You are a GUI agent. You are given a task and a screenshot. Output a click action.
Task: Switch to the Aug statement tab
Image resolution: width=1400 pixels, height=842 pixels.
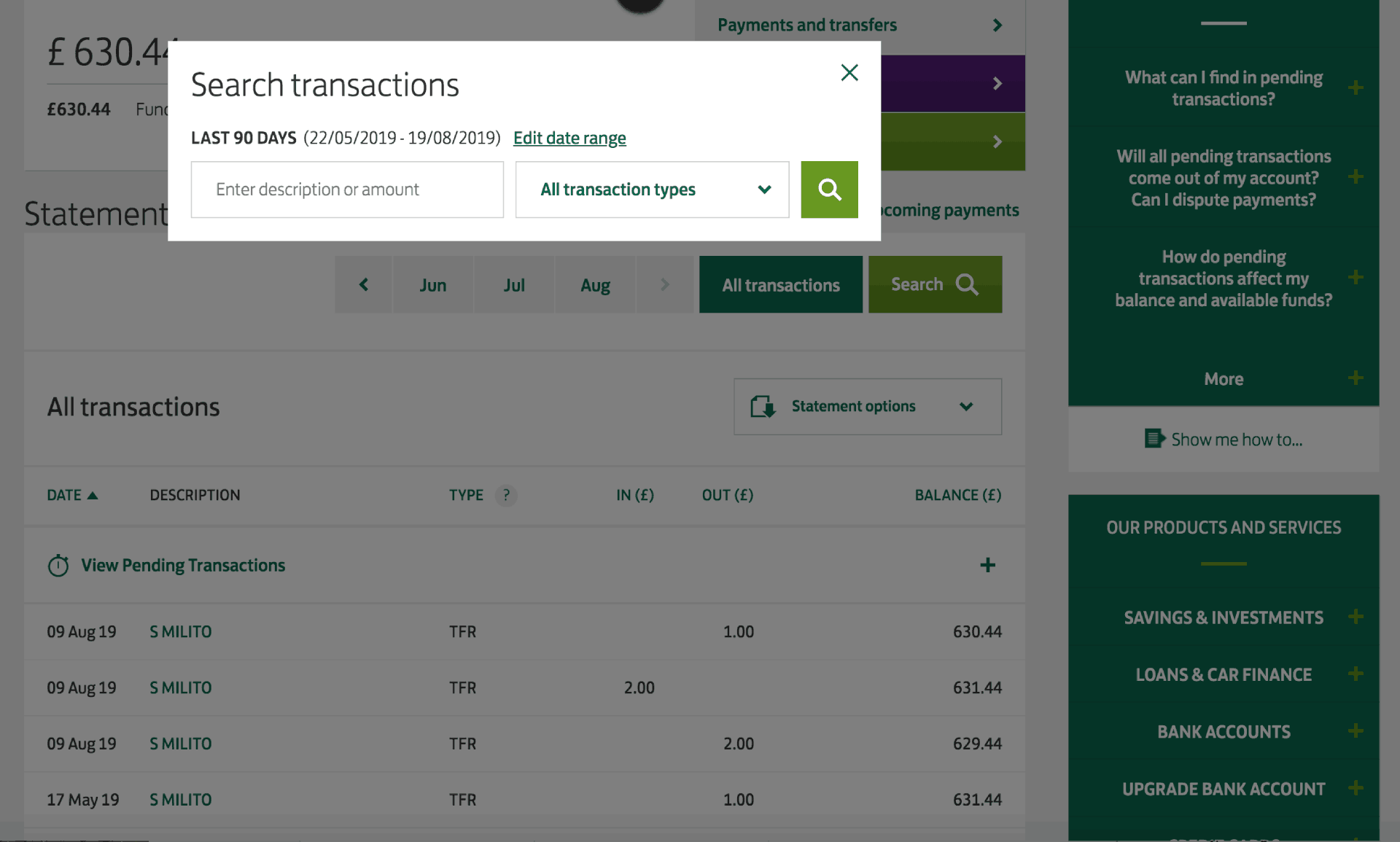click(x=595, y=284)
